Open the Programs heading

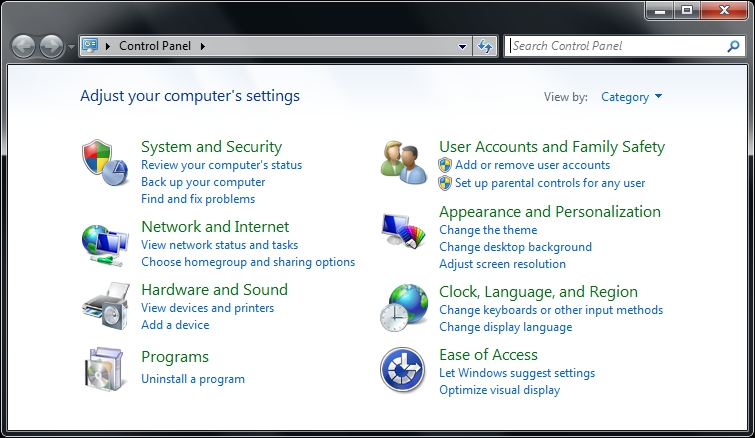(x=175, y=357)
